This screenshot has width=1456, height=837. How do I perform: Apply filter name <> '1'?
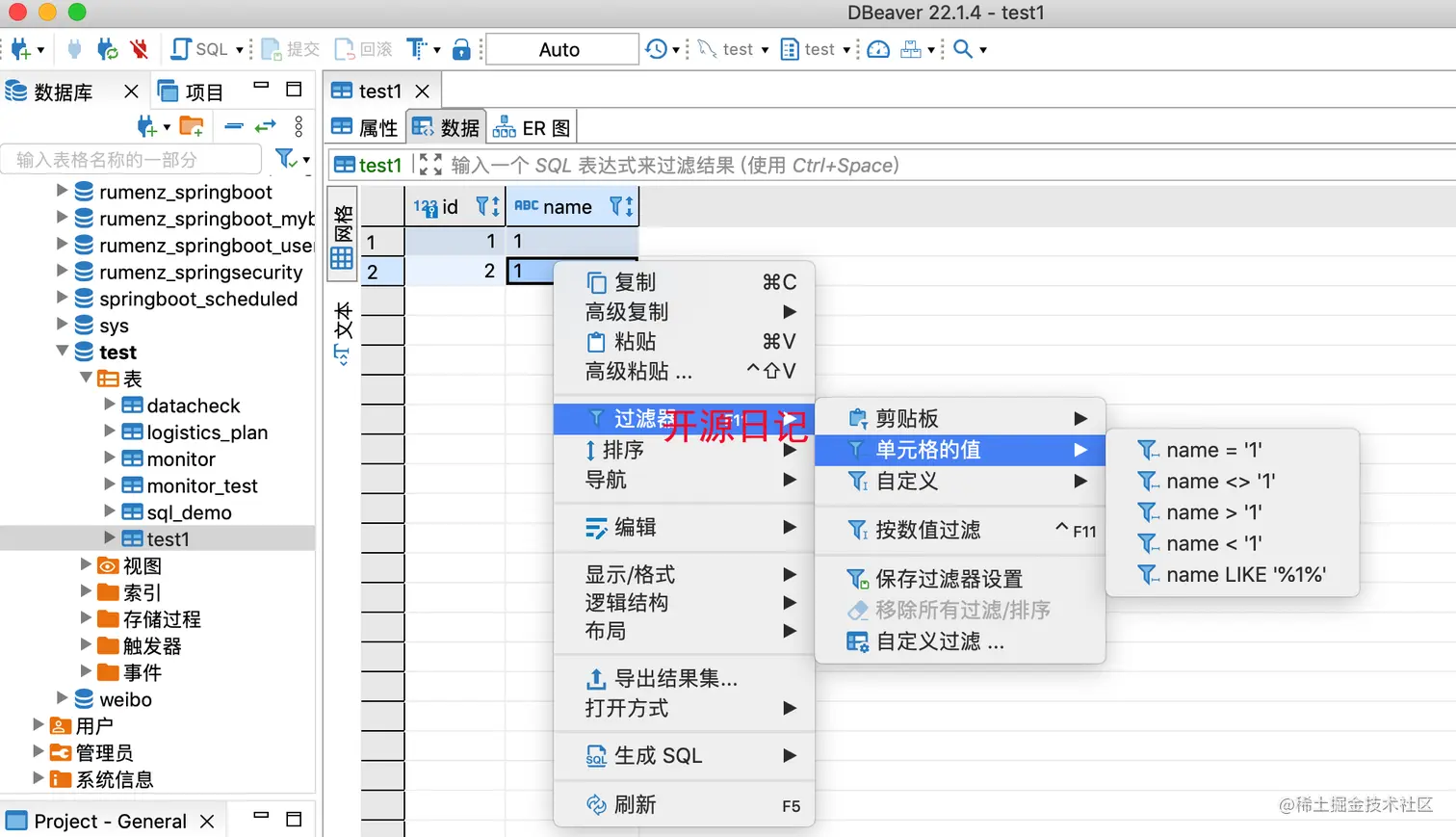click(1233, 481)
